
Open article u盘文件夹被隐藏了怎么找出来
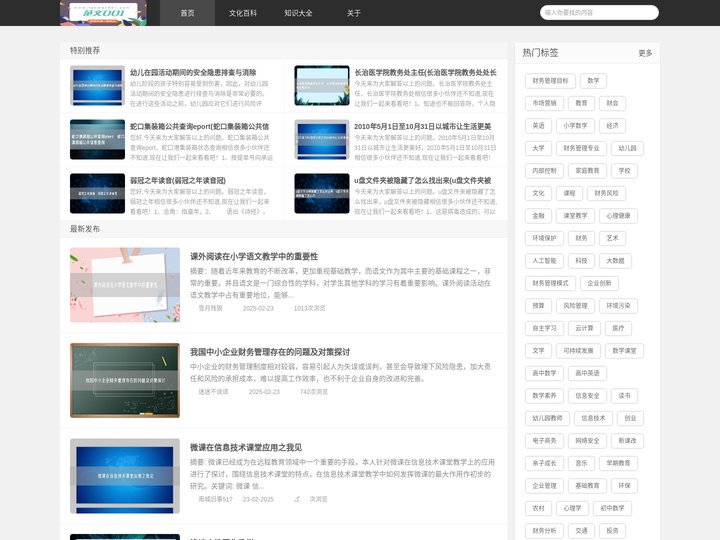(422, 180)
